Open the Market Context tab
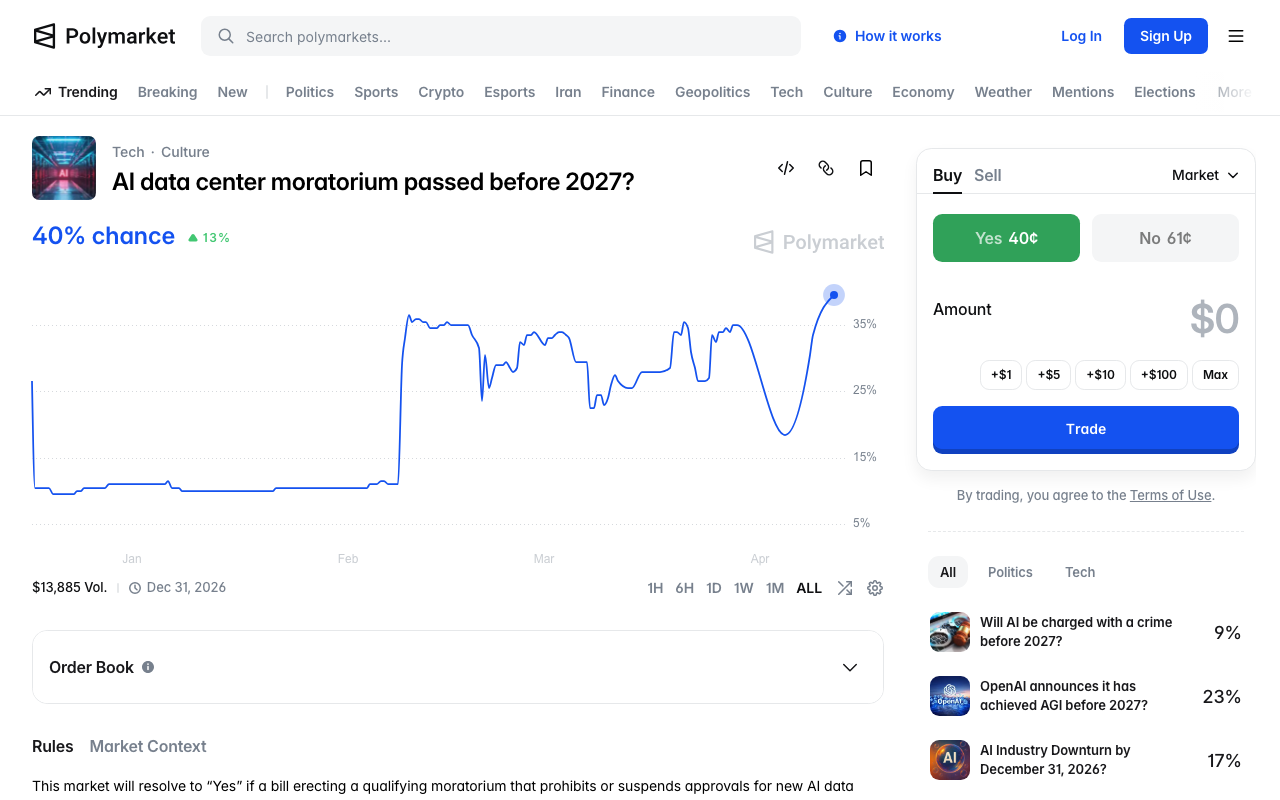Viewport: 1280px width, 800px height. 148,746
